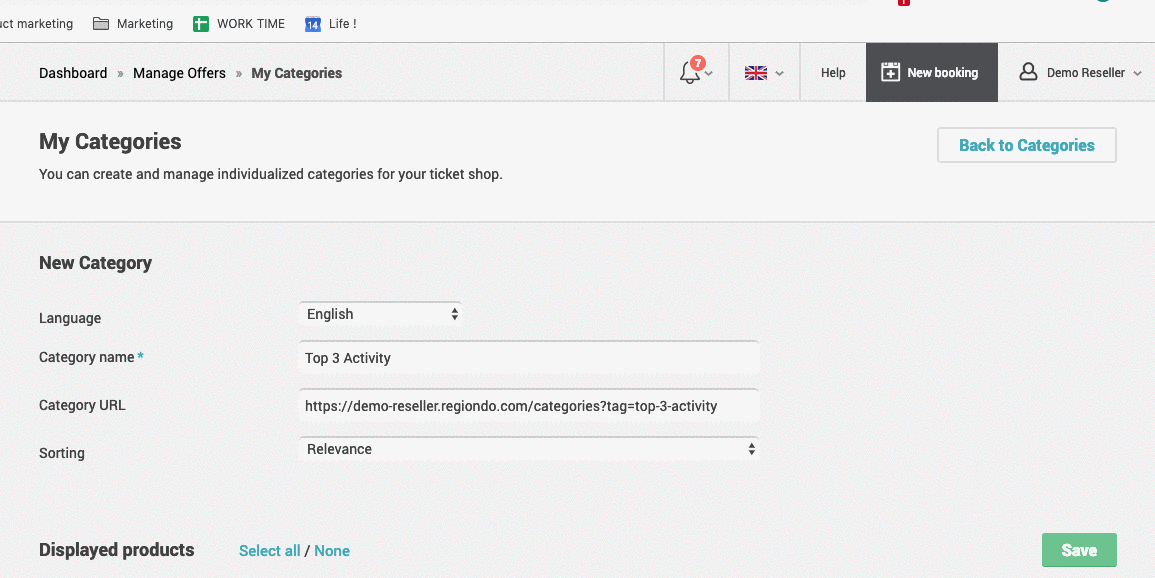Screen dimensions: 1155x578
Task: Expand the Demo Reseller account chevron
Action: click(x=1137, y=74)
